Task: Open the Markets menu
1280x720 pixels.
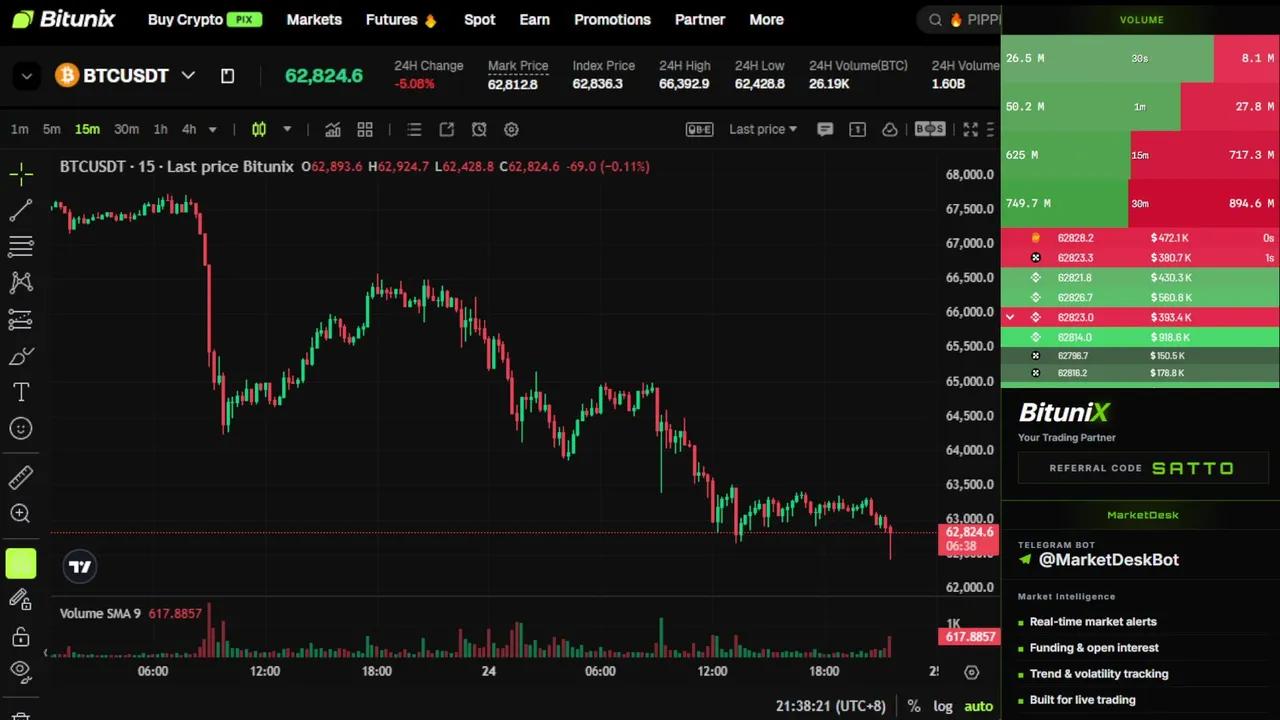Action: point(314,20)
